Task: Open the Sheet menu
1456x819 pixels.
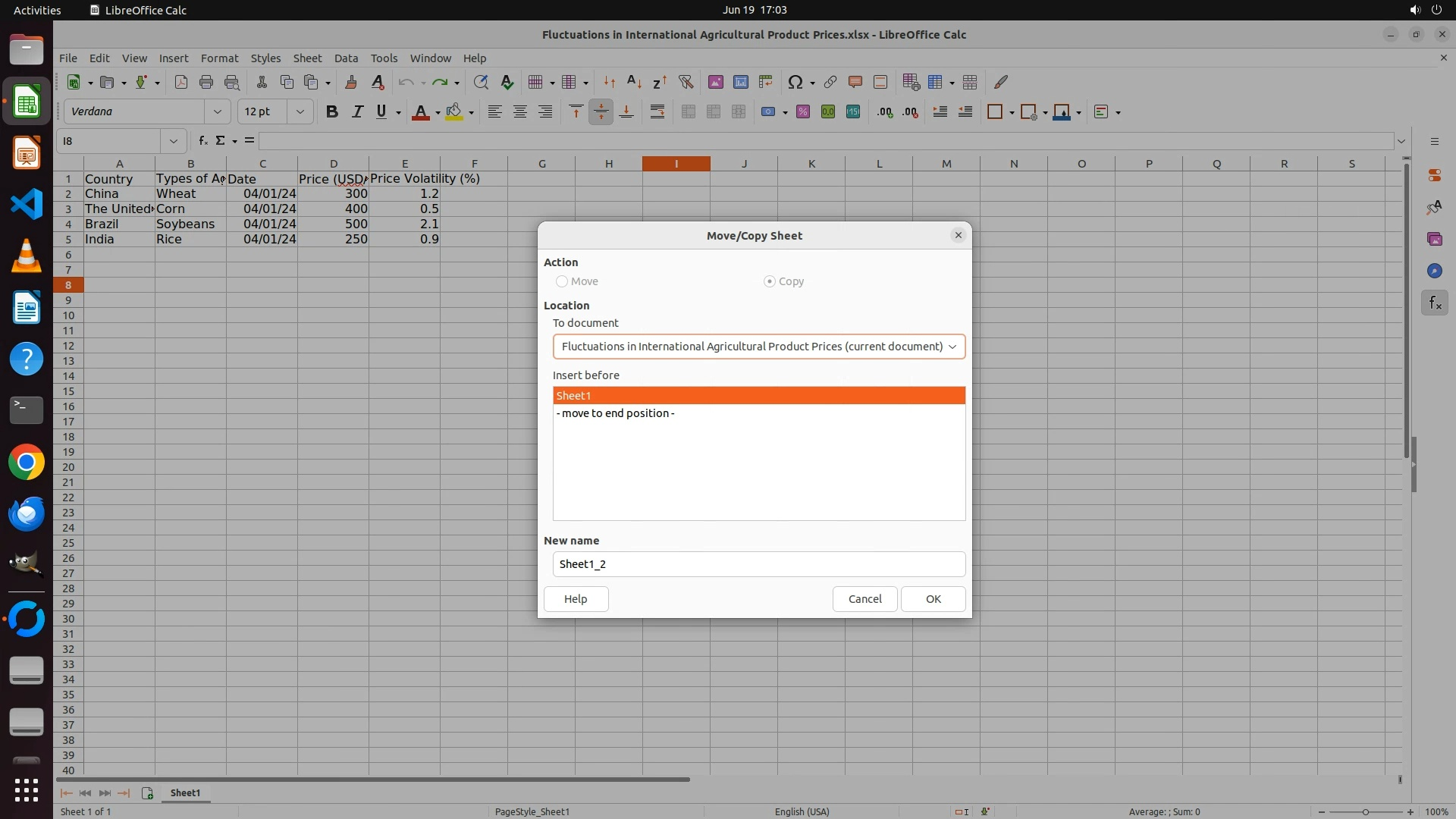Action: [307, 58]
